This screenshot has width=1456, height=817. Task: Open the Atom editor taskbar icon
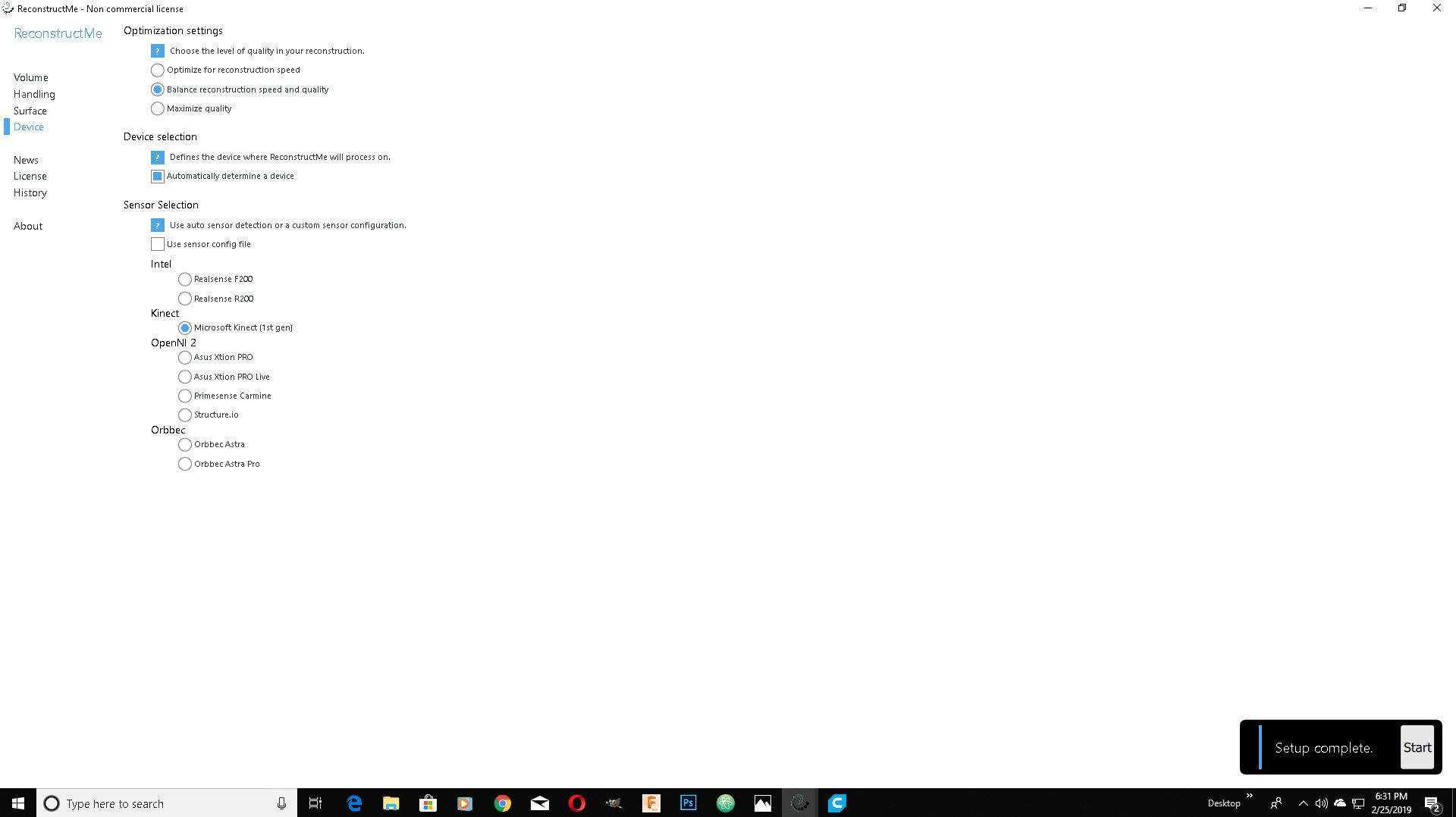725,803
